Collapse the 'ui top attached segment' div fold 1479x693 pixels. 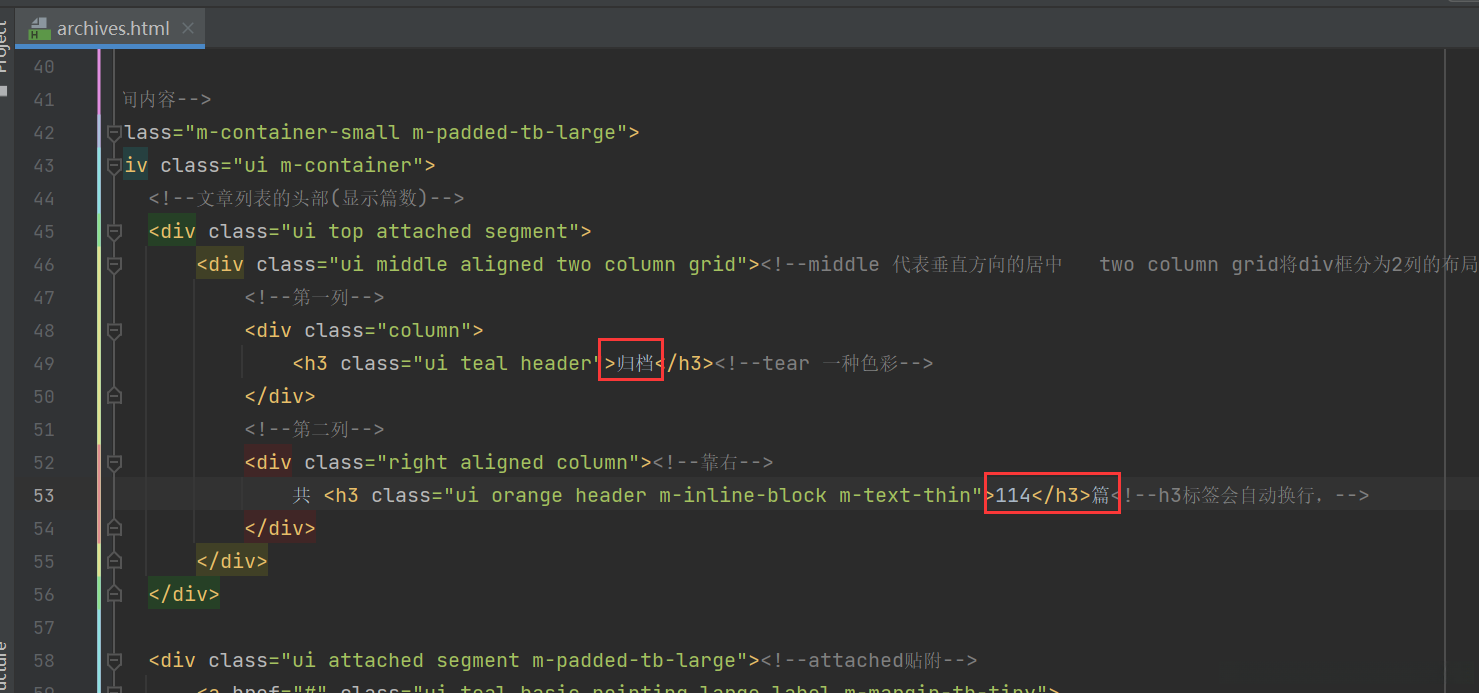point(113,231)
